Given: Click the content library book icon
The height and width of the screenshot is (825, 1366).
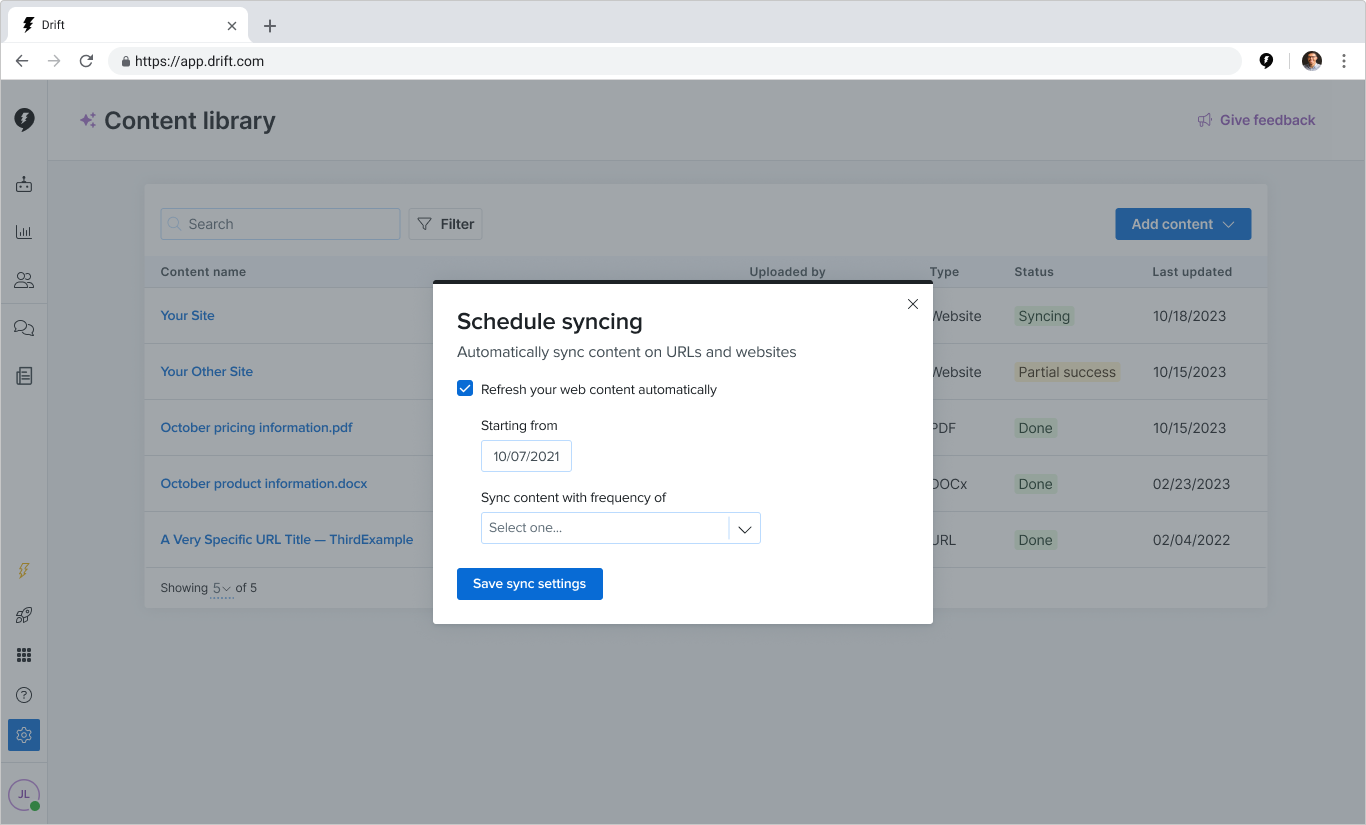Looking at the screenshot, I should [x=24, y=376].
